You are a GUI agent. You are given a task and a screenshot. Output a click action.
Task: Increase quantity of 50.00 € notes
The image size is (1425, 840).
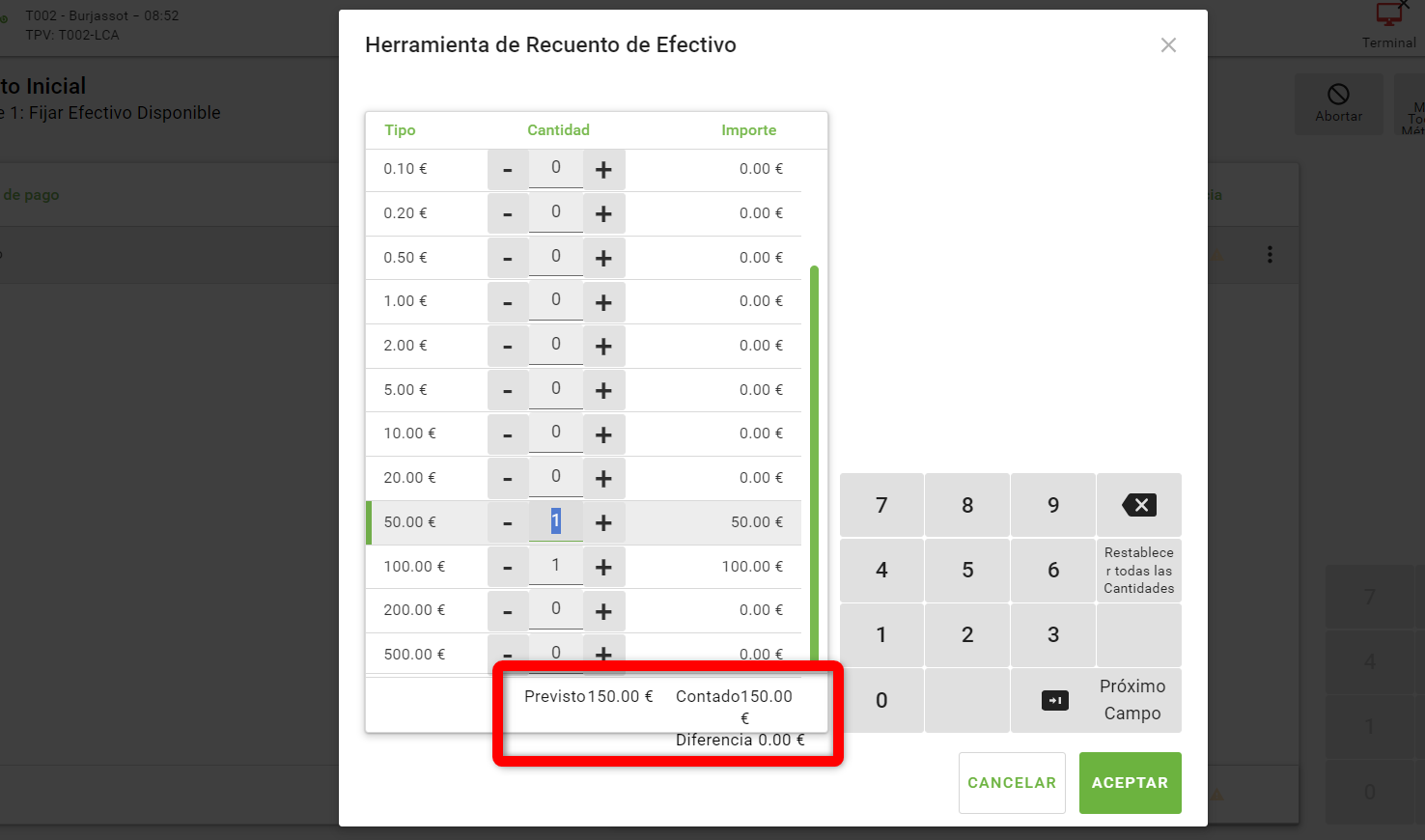[603, 522]
